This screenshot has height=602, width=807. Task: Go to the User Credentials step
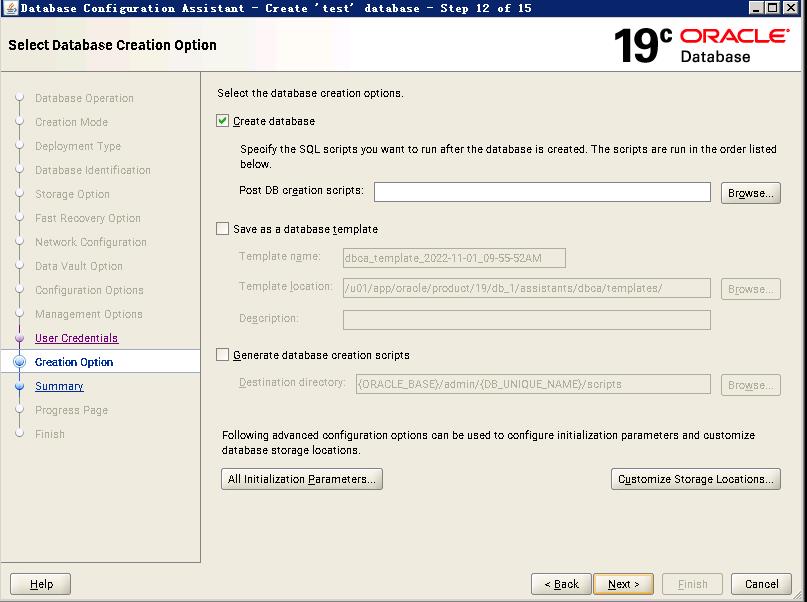(76, 338)
